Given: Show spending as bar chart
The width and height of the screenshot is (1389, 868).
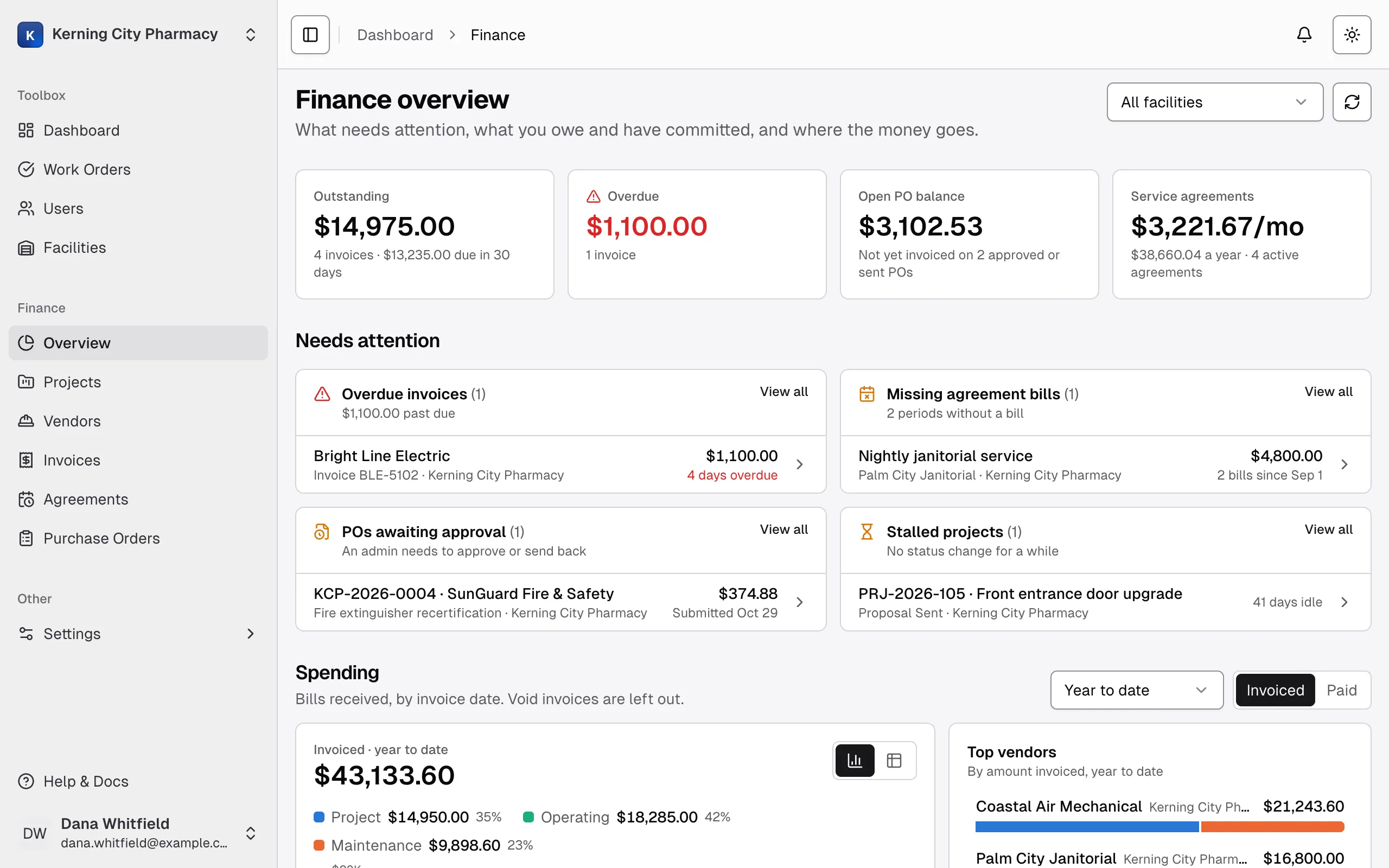Looking at the screenshot, I should click(855, 761).
